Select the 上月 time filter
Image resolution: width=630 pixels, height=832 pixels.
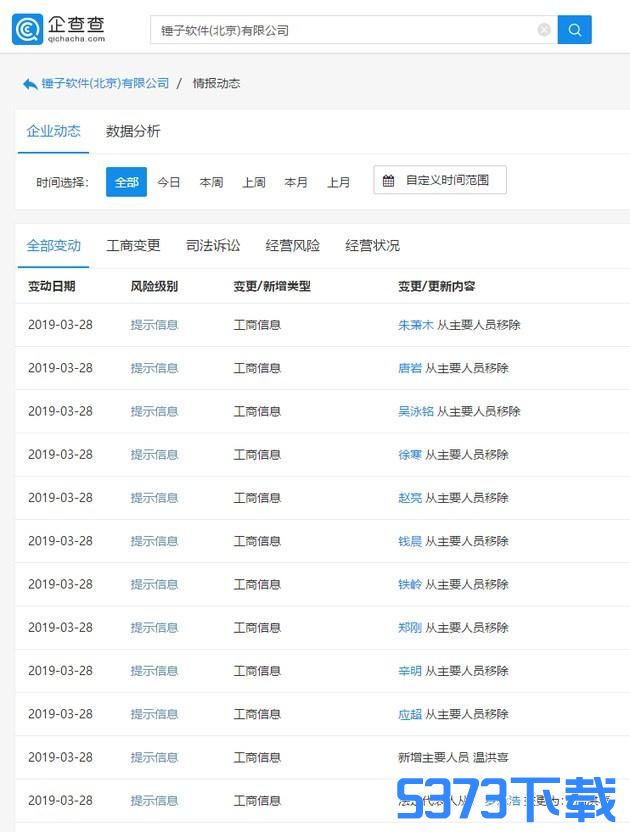pyautogui.click(x=339, y=183)
